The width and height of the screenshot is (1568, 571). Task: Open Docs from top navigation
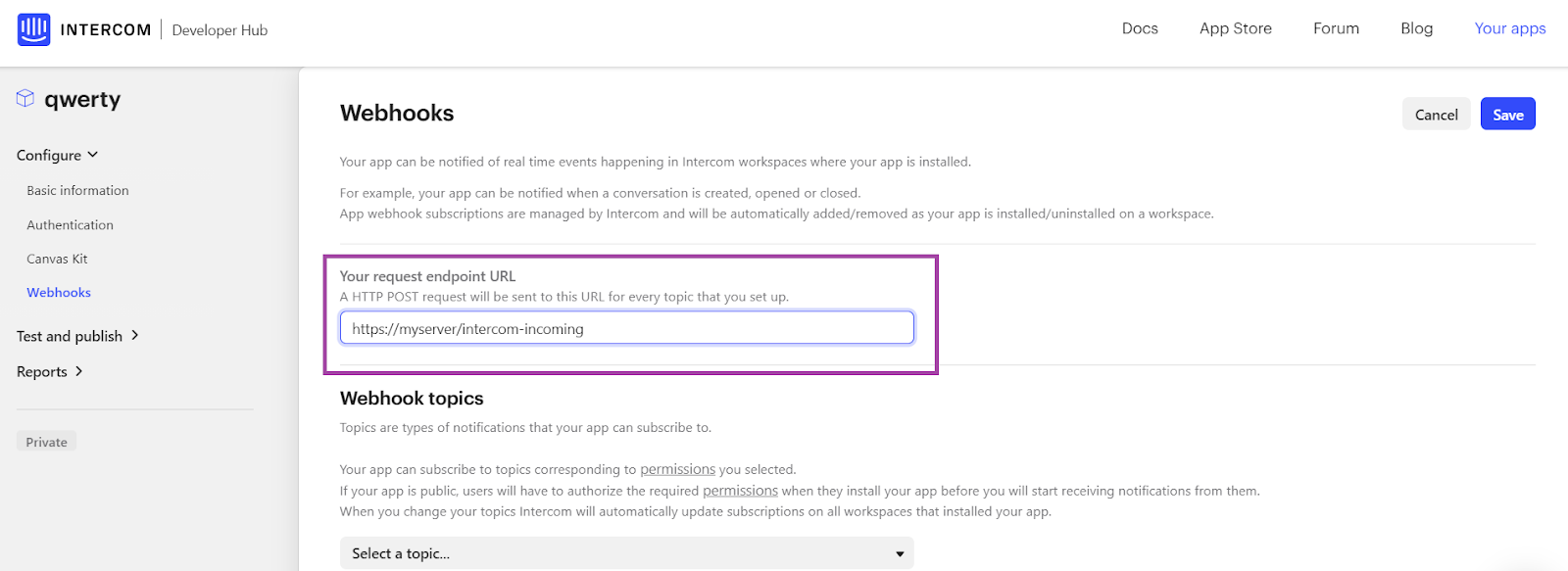coord(1140,28)
